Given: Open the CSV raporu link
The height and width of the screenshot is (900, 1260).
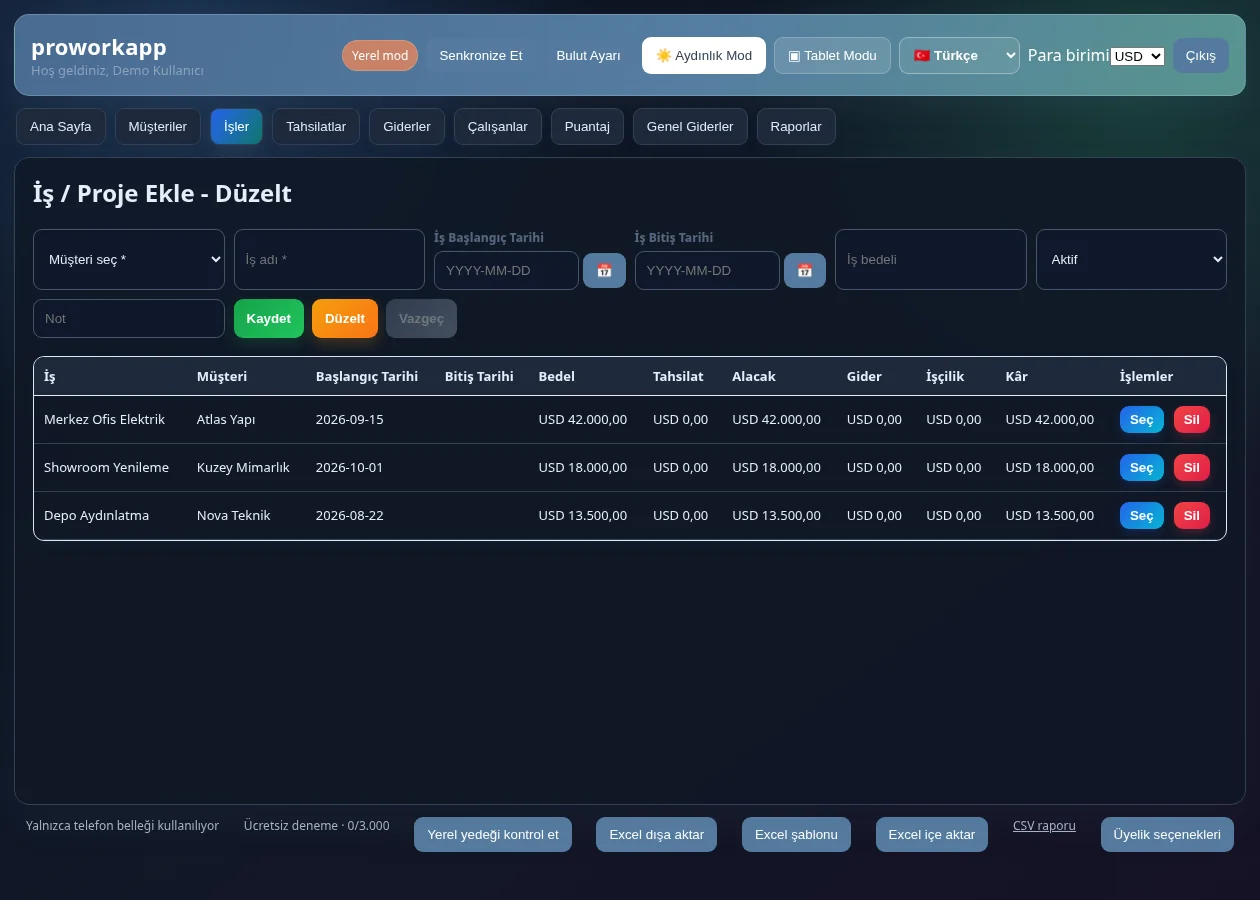Looking at the screenshot, I should click(1044, 825).
